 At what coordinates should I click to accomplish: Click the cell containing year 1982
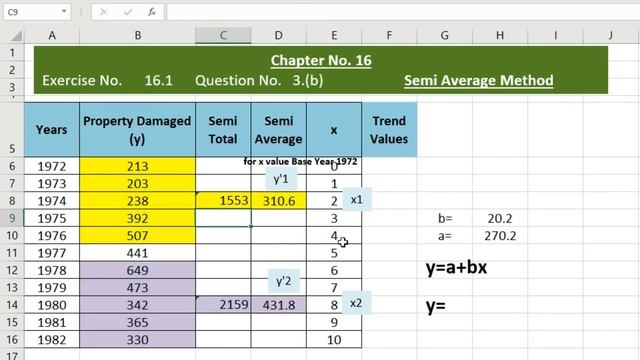coord(52,340)
